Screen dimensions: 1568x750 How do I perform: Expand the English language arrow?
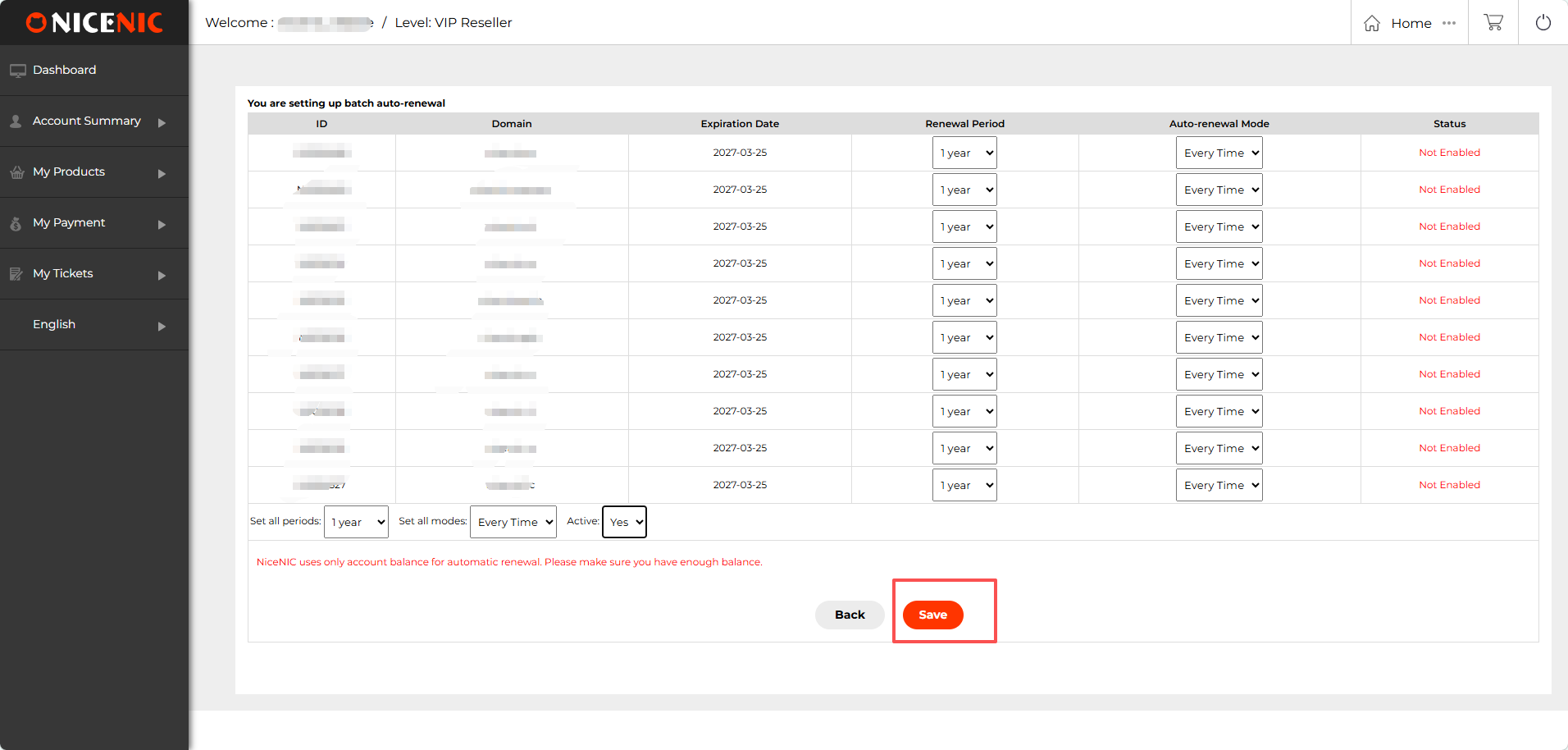(162, 327)
